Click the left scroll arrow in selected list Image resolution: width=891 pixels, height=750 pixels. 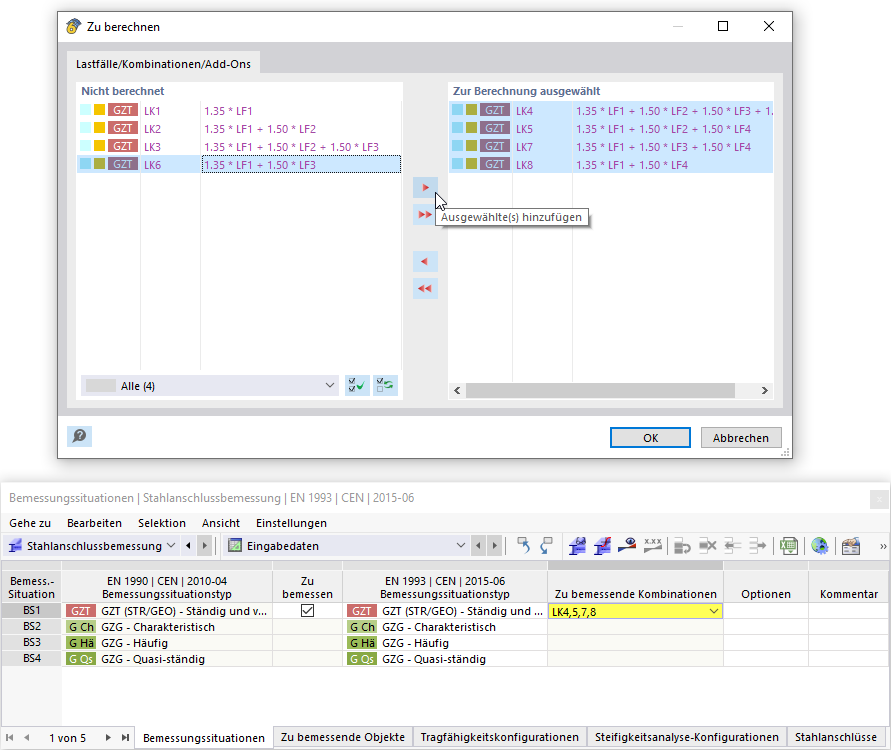point(457,390)
